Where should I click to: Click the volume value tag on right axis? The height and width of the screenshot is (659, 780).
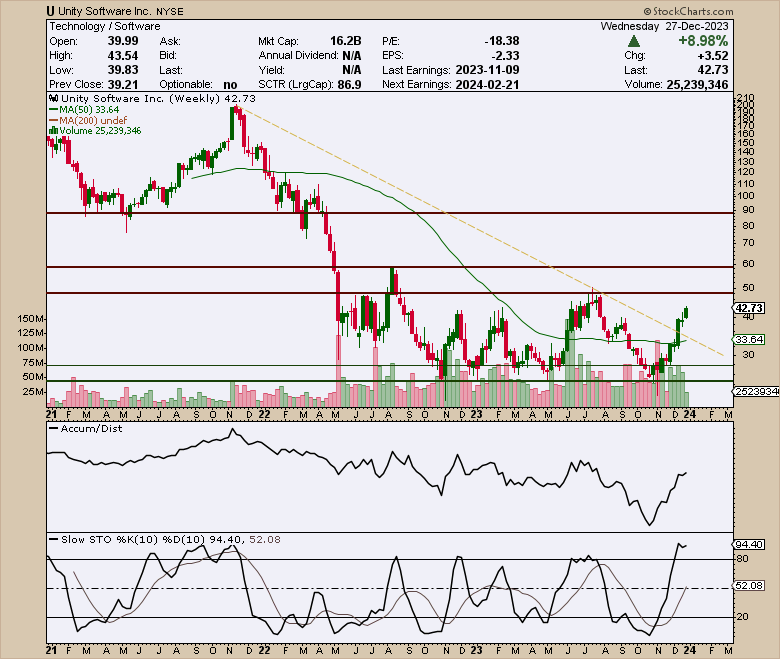pyautogui.click(x=755, y=391)
